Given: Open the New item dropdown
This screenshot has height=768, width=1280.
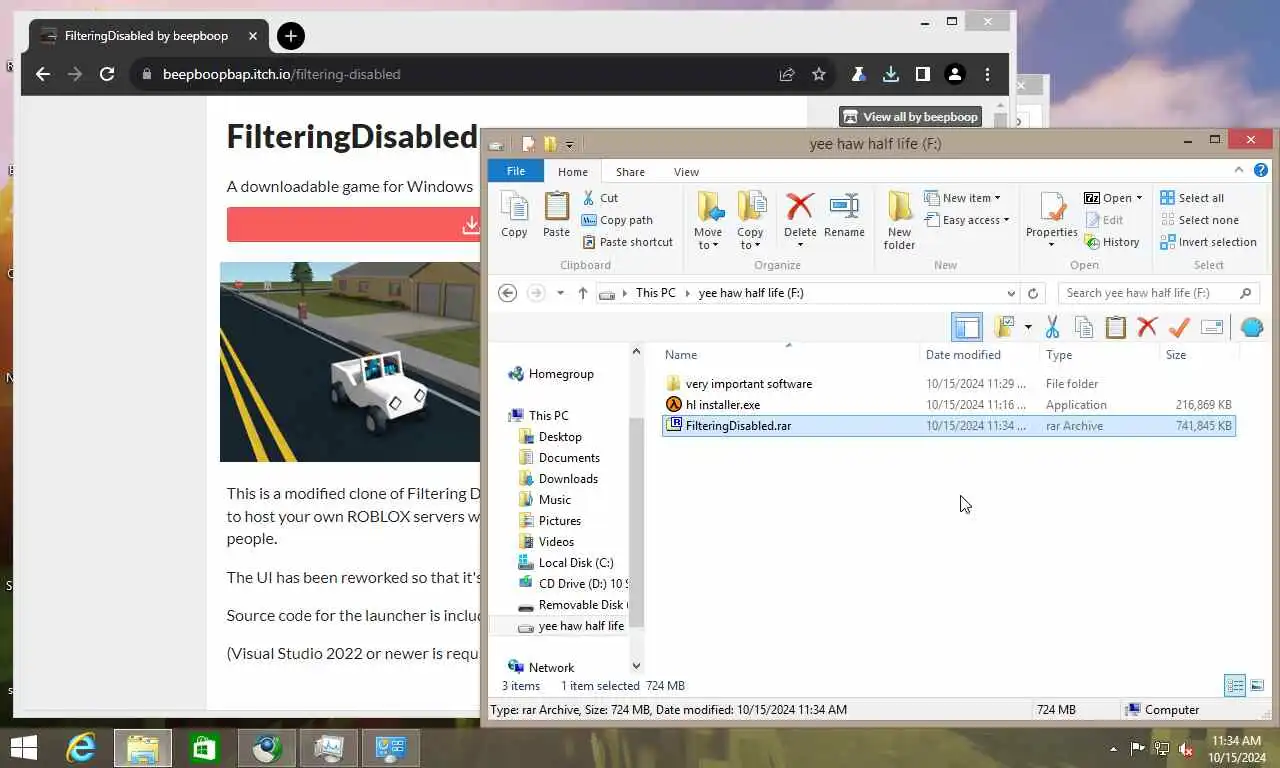Looking at the screenshot, I should [962, 198].
